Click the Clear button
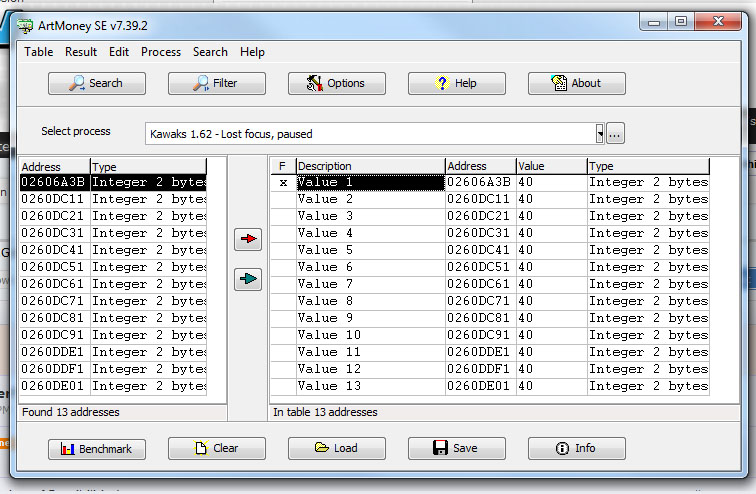756x494 pixels. [x=216, y=449]
